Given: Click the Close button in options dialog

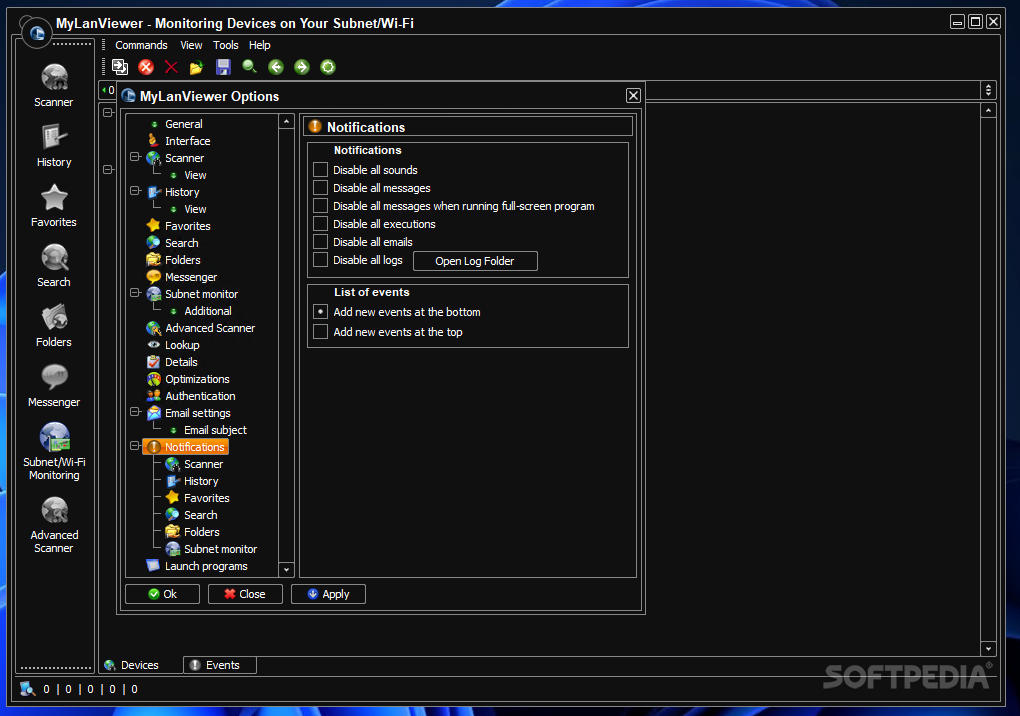Looking at the screenshot, I should pyautogui.click(x=245, y=594).
